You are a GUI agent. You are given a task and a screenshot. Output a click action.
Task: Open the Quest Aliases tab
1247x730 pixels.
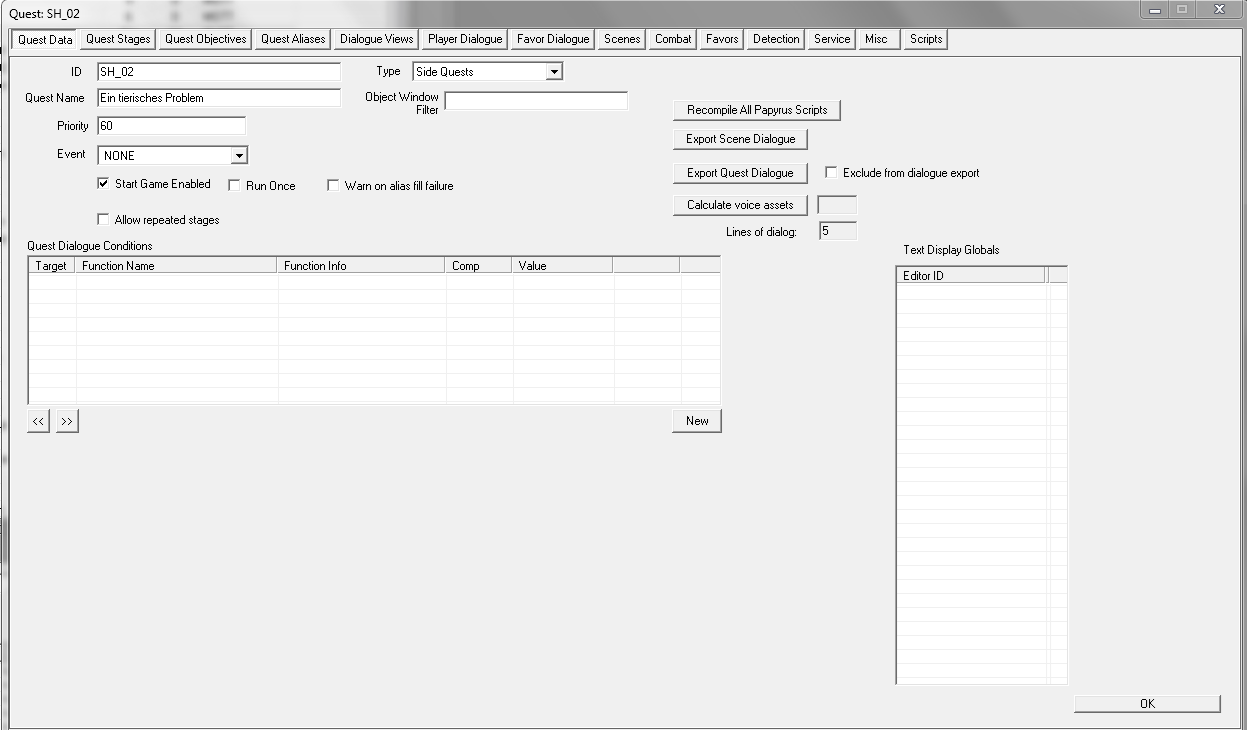[293, 39]
